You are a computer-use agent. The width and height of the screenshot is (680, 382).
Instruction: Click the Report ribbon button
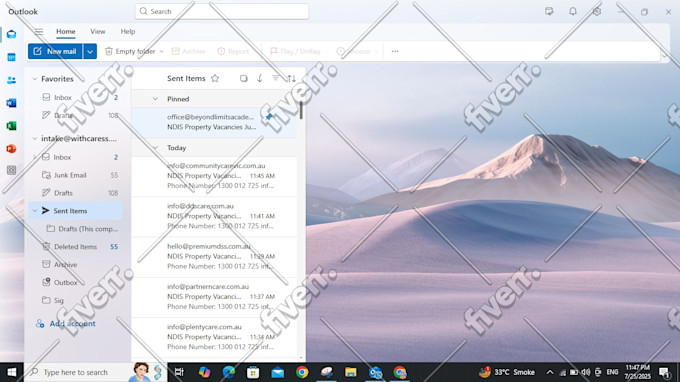pos(233,51)
